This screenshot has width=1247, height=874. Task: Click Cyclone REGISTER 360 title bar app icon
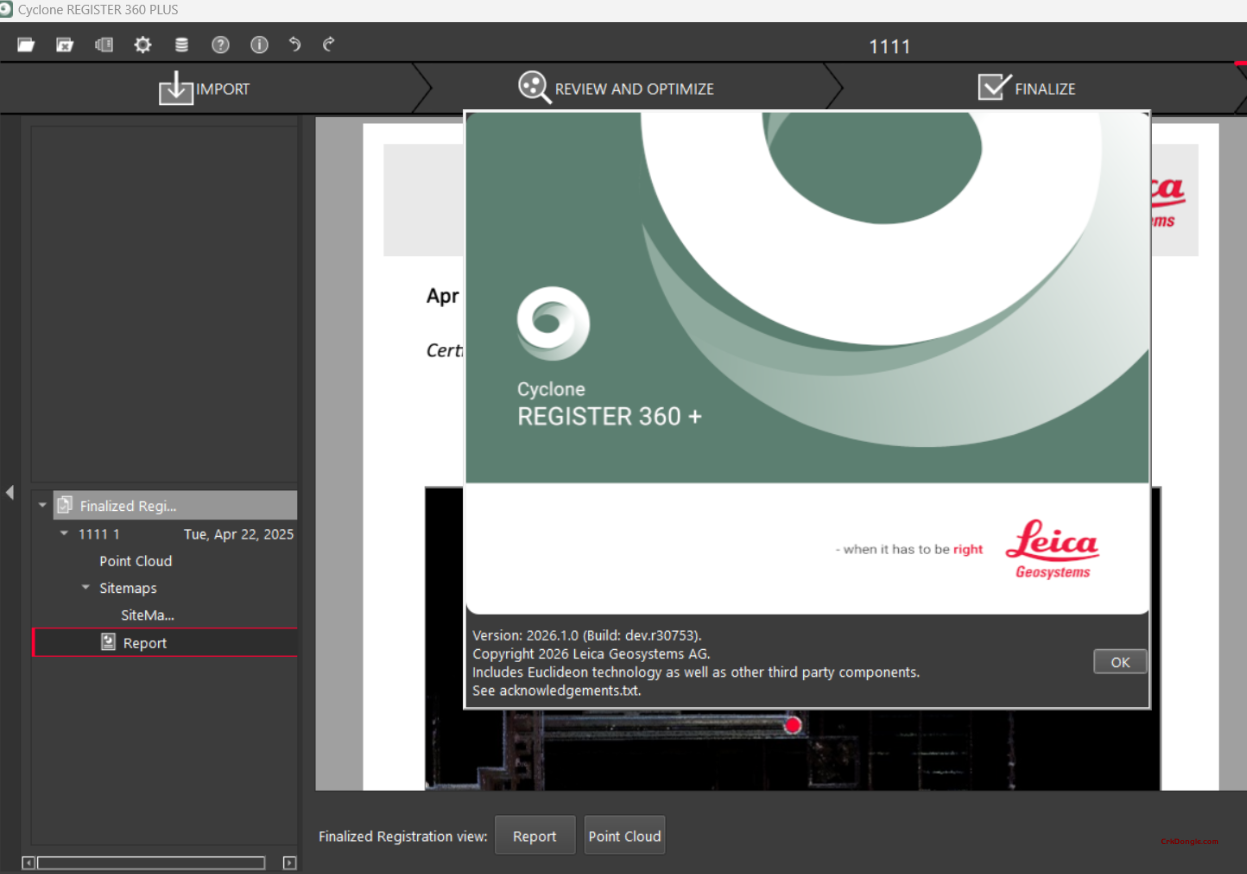(x=7, y=9)
